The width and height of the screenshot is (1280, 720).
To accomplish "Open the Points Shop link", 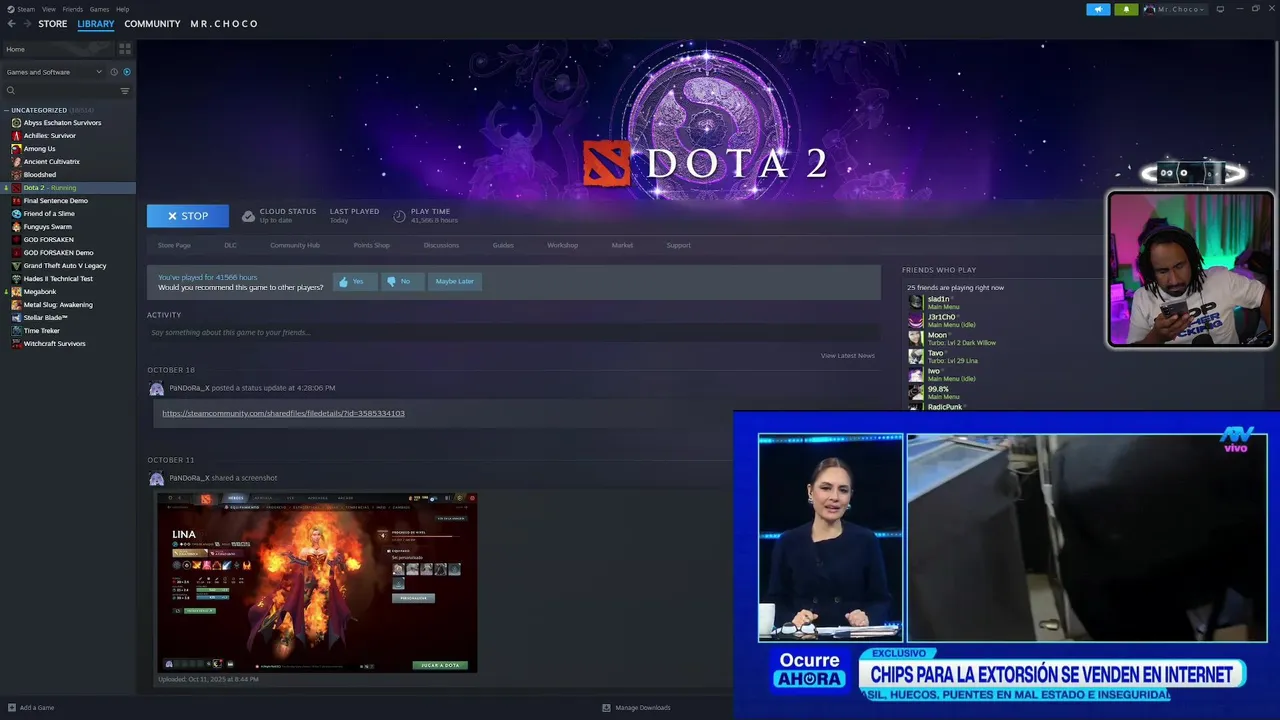I will pos(371,245).
